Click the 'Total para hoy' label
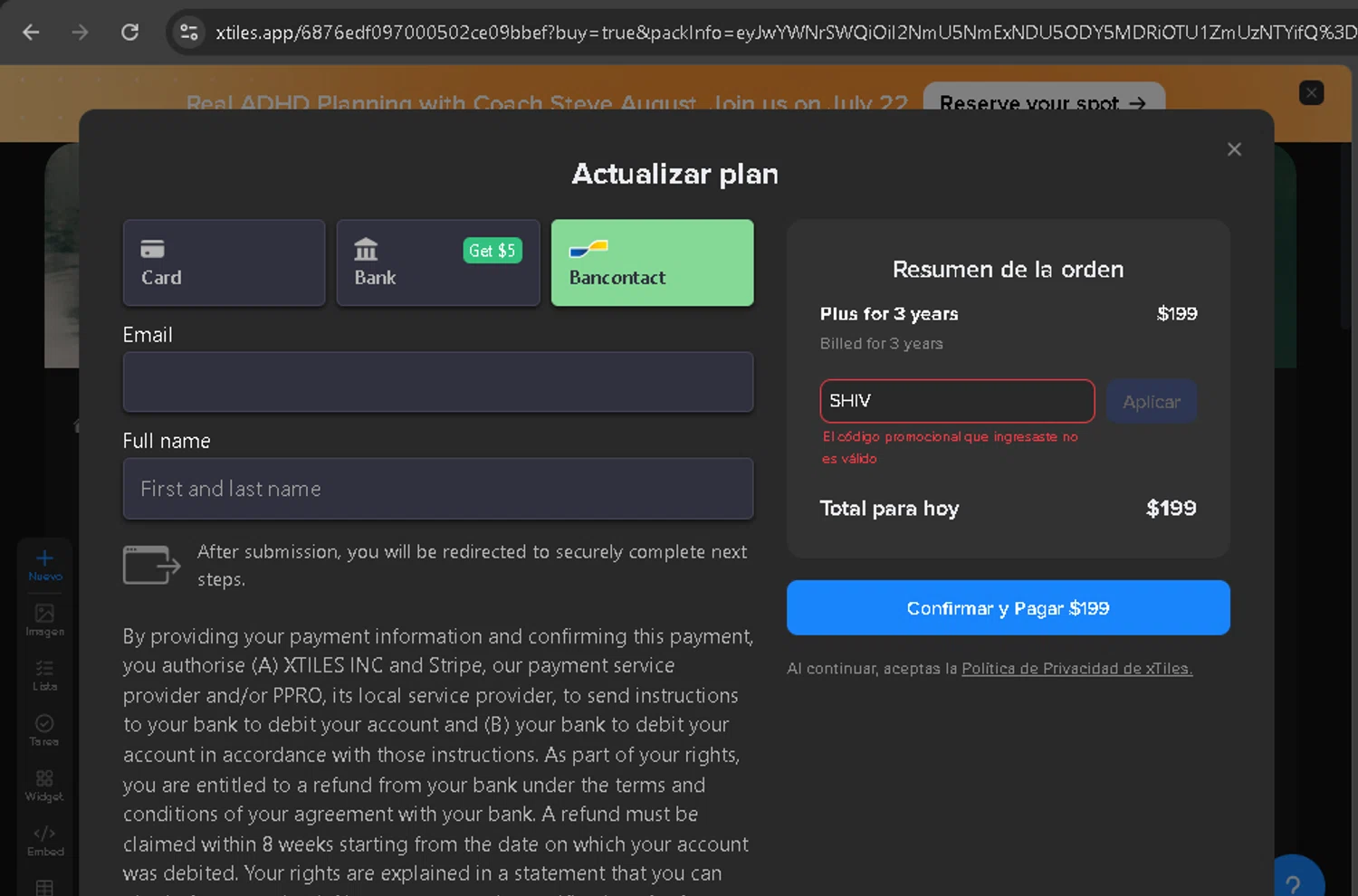The height and width of the screenshot is (896, 1358). 889,509
